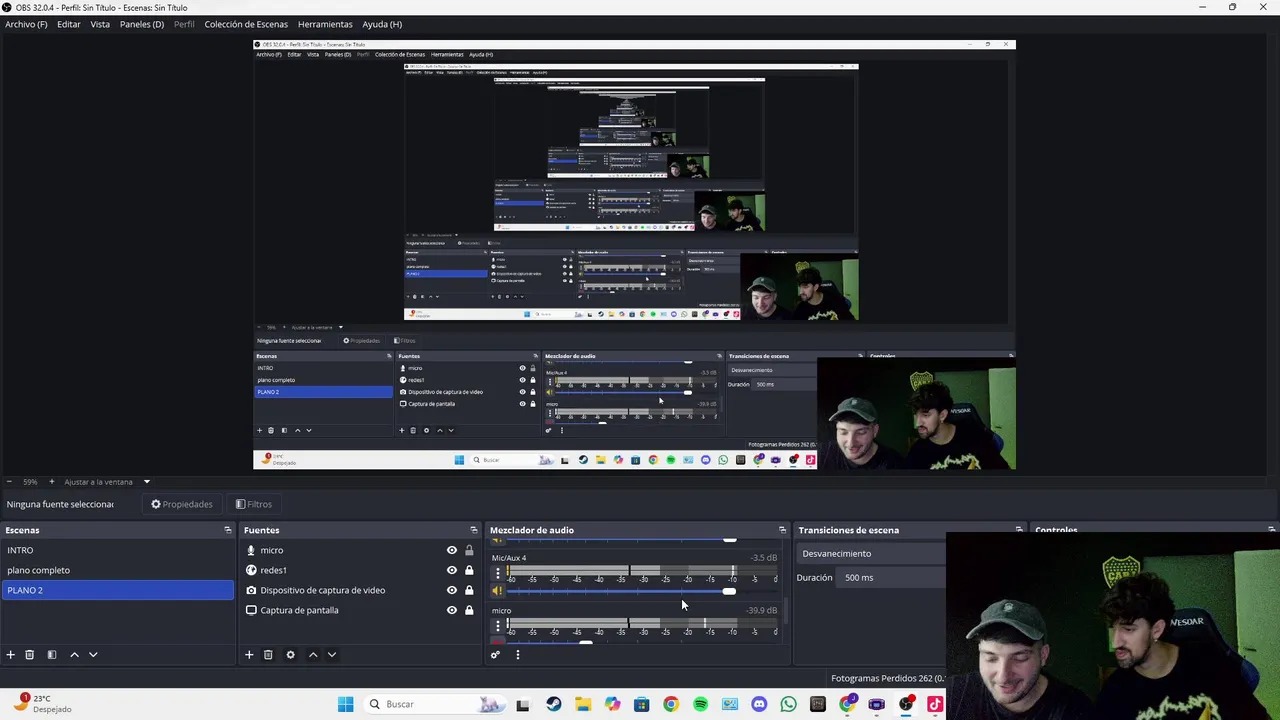
Task: Open Mic/Aux 4 channel options dots
Action: coord(498,573)
